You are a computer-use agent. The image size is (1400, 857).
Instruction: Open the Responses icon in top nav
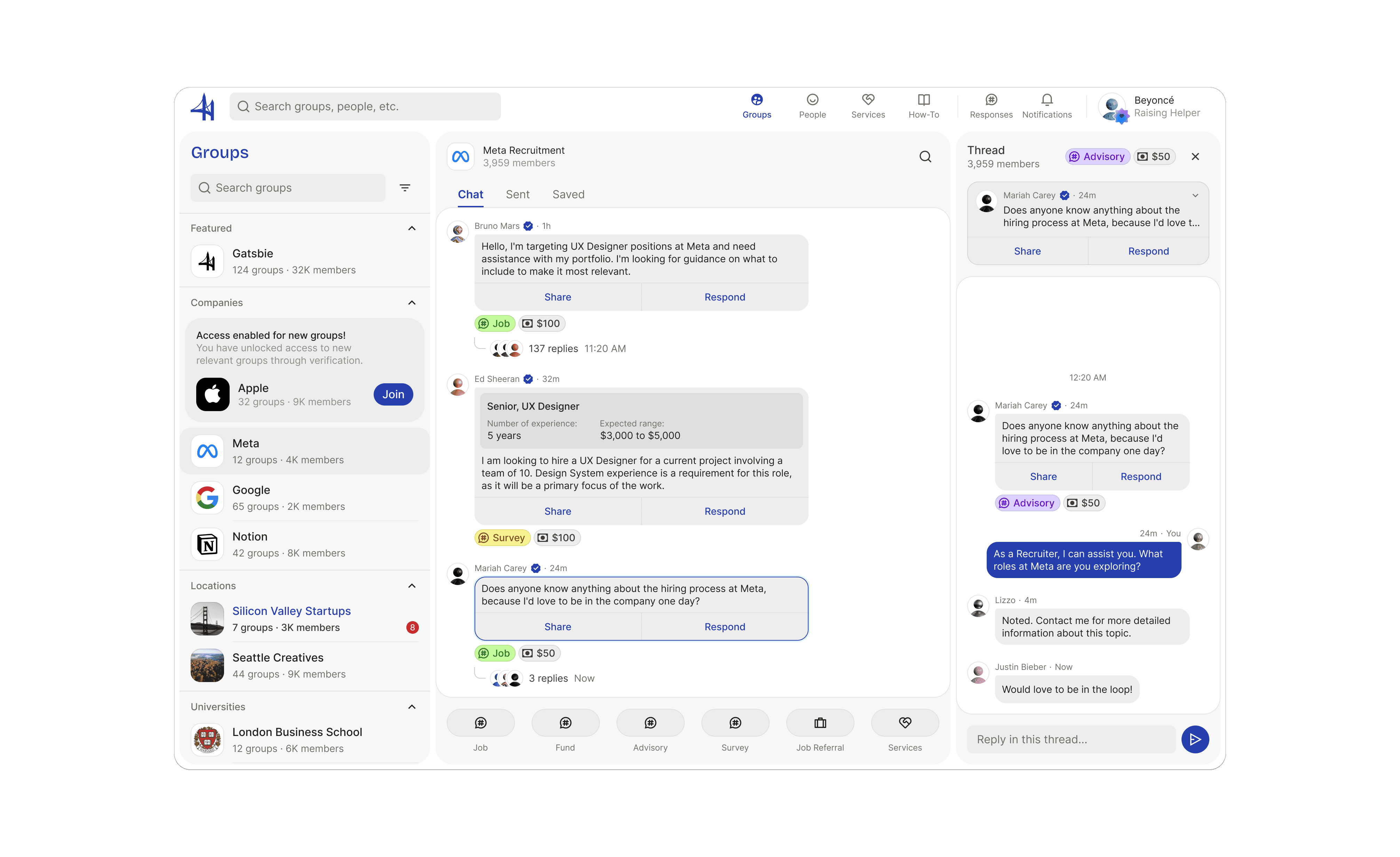991,101
